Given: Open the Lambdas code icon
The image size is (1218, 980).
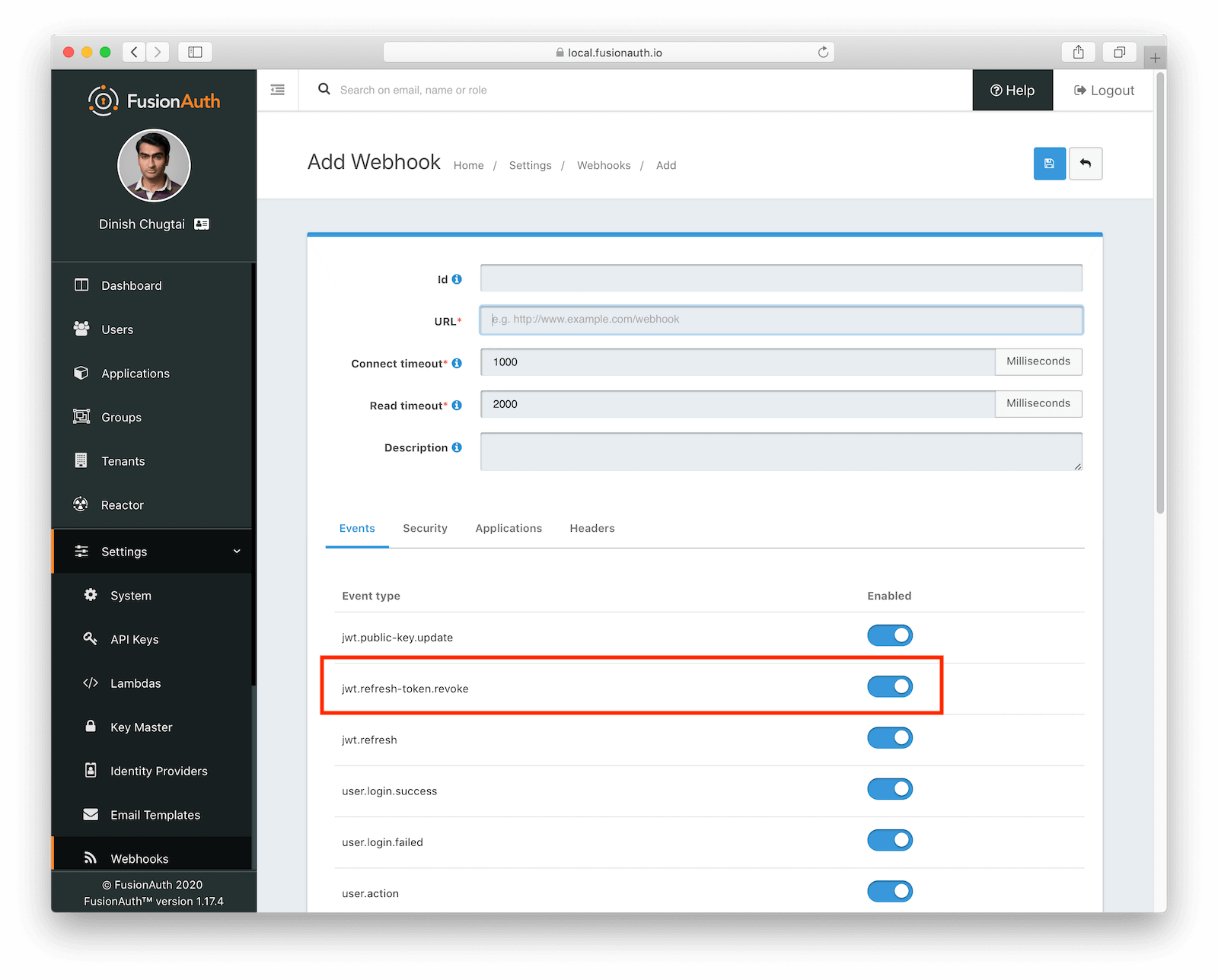Looking at the screenshot, I should [x=91, y=682].
